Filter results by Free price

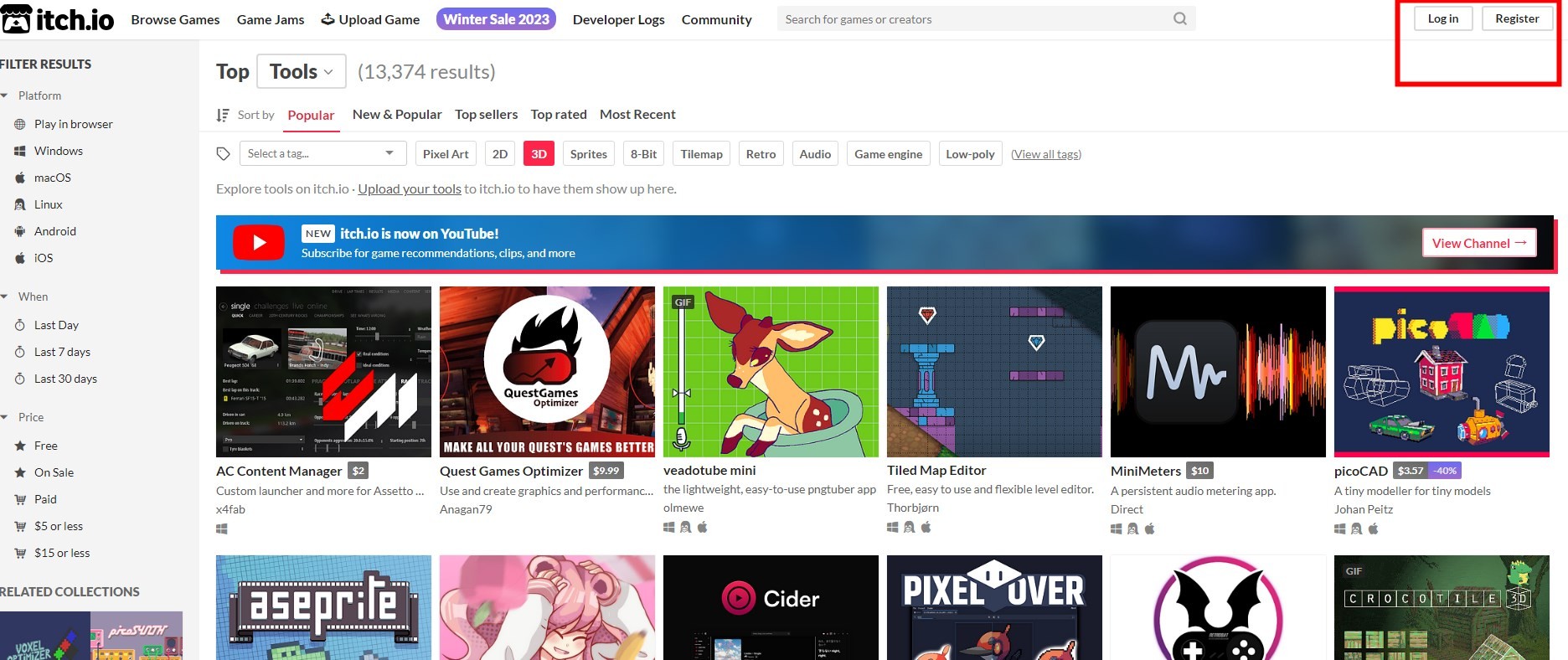tap(45, 446)
